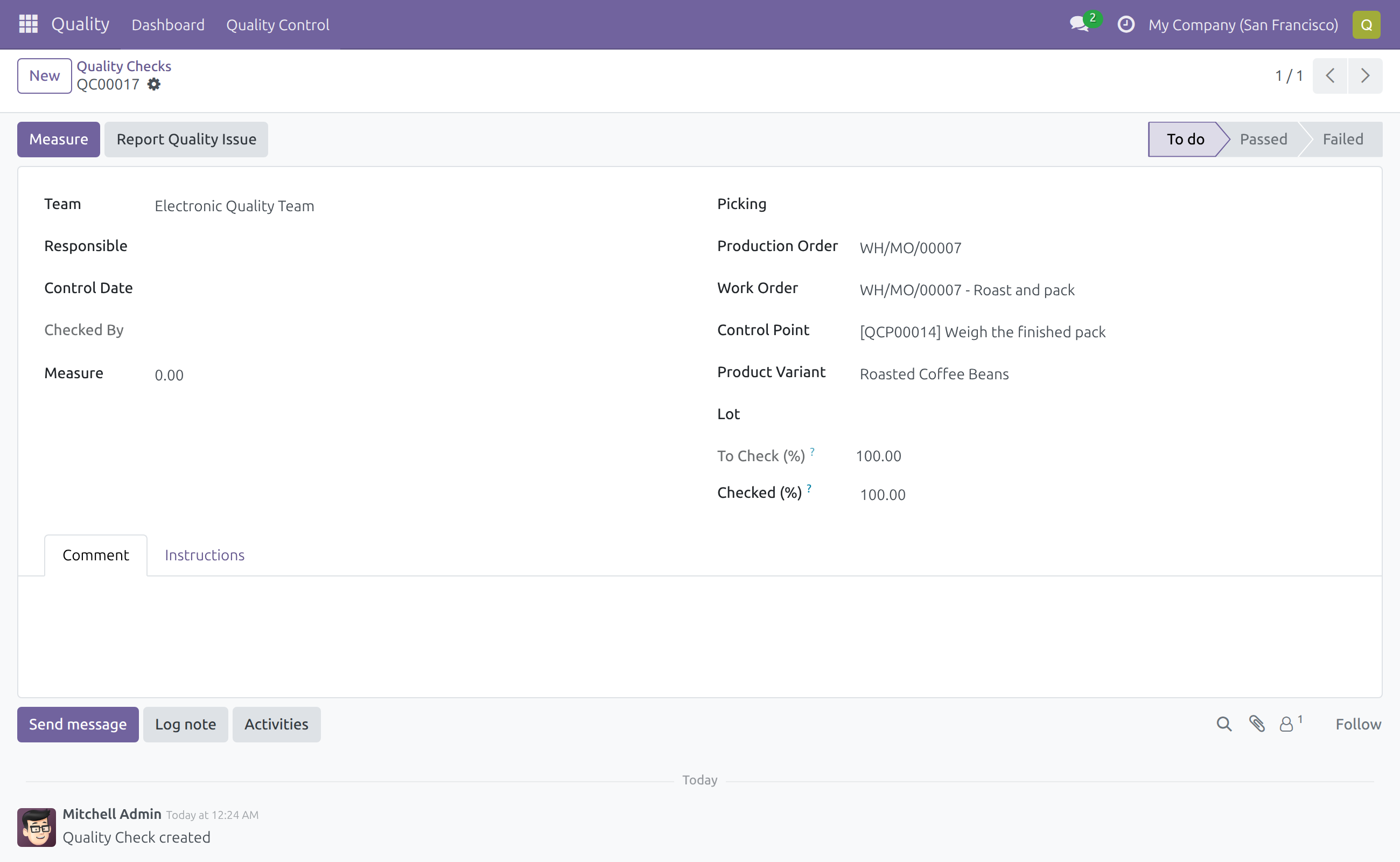Click the Log note button

pos(185,724)
